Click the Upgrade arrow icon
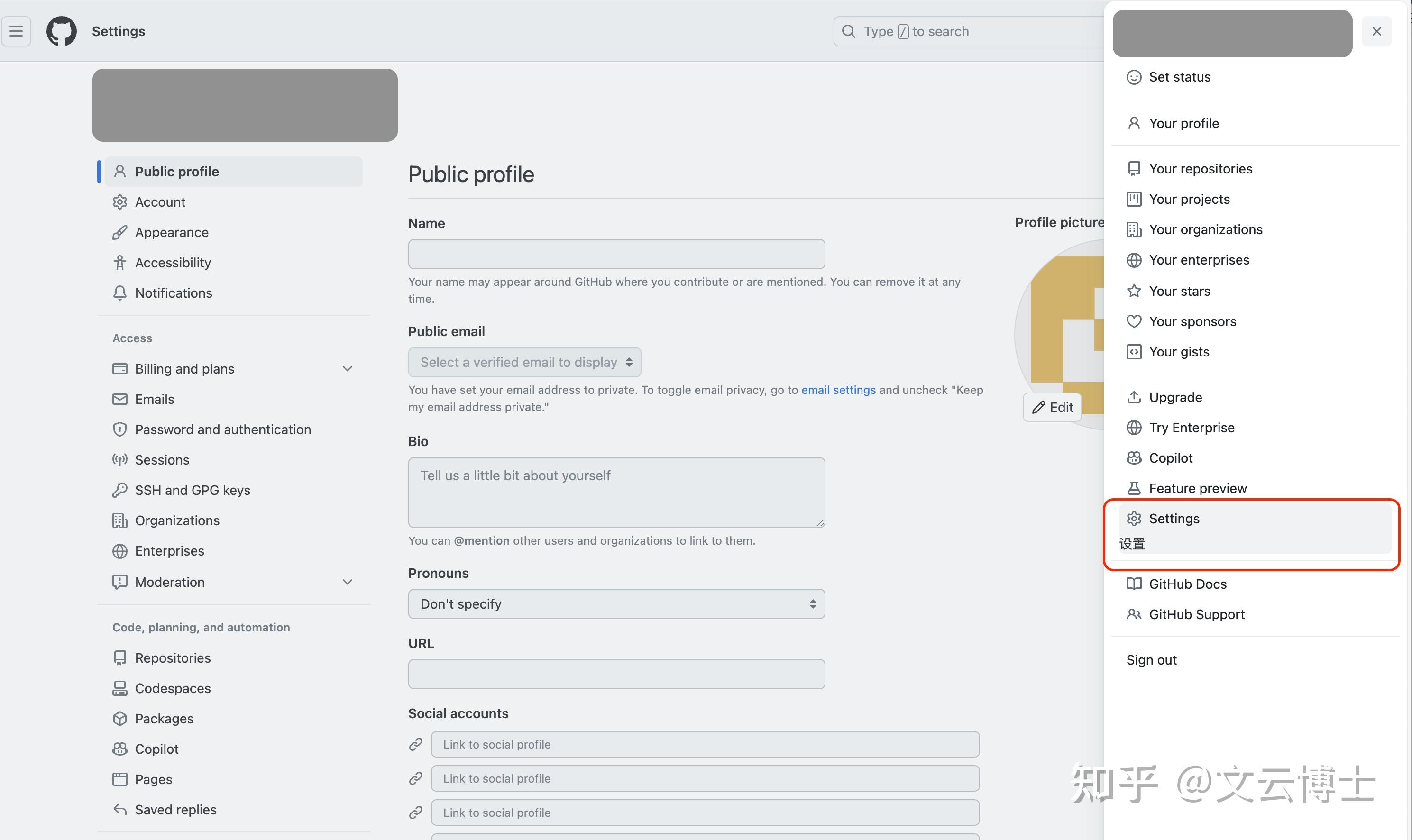Image resolution: width=1412 pixels, height=840 pixels. [x=1134, y=397]
